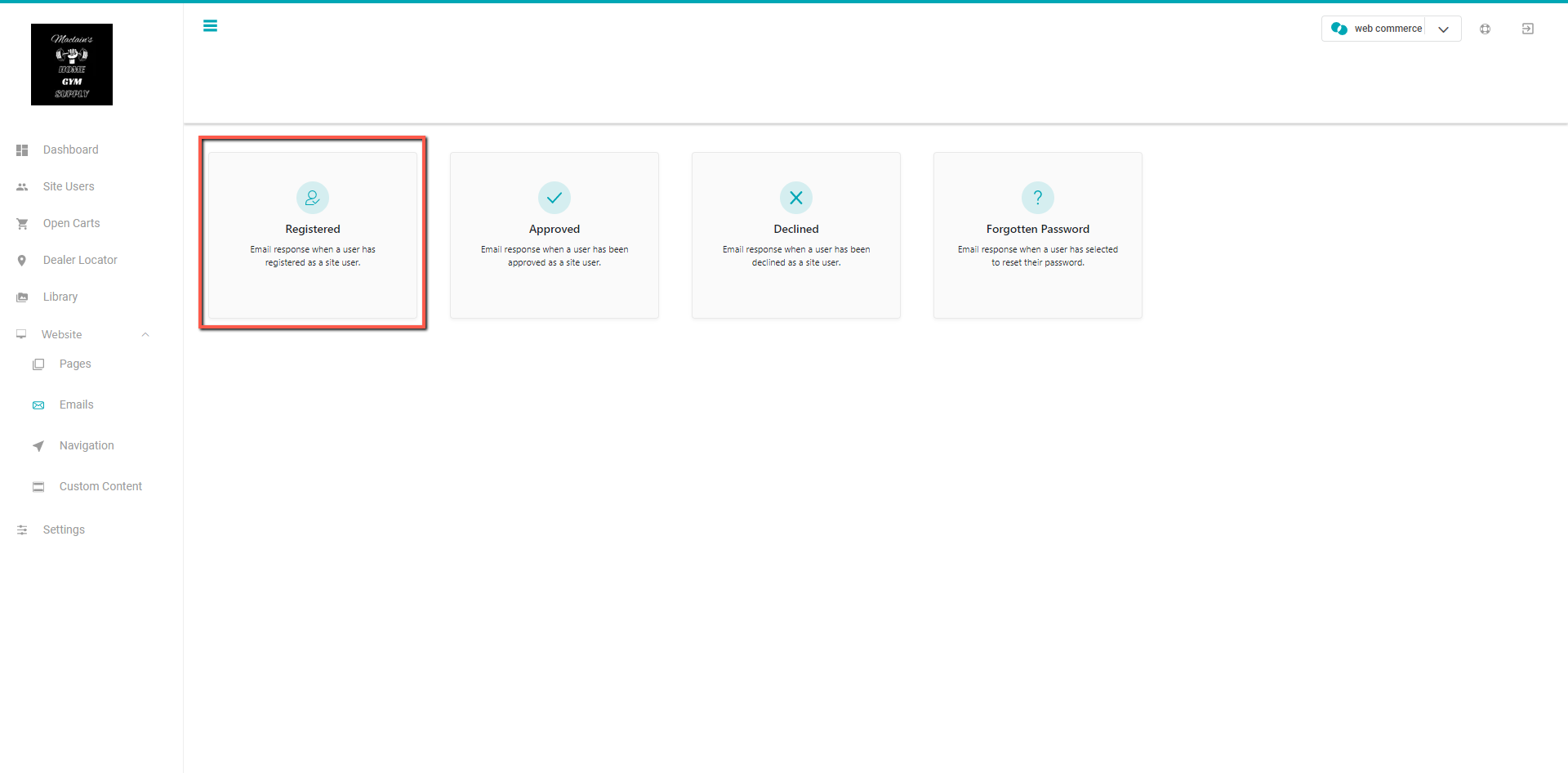Open Dealer Locator

(x=80, y=260)
